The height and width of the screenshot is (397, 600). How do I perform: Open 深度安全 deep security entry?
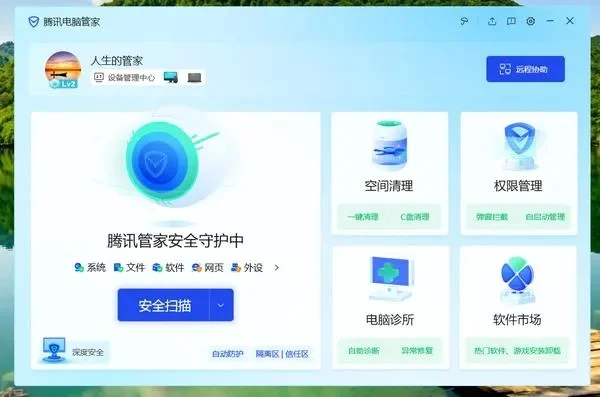[73, 351]
